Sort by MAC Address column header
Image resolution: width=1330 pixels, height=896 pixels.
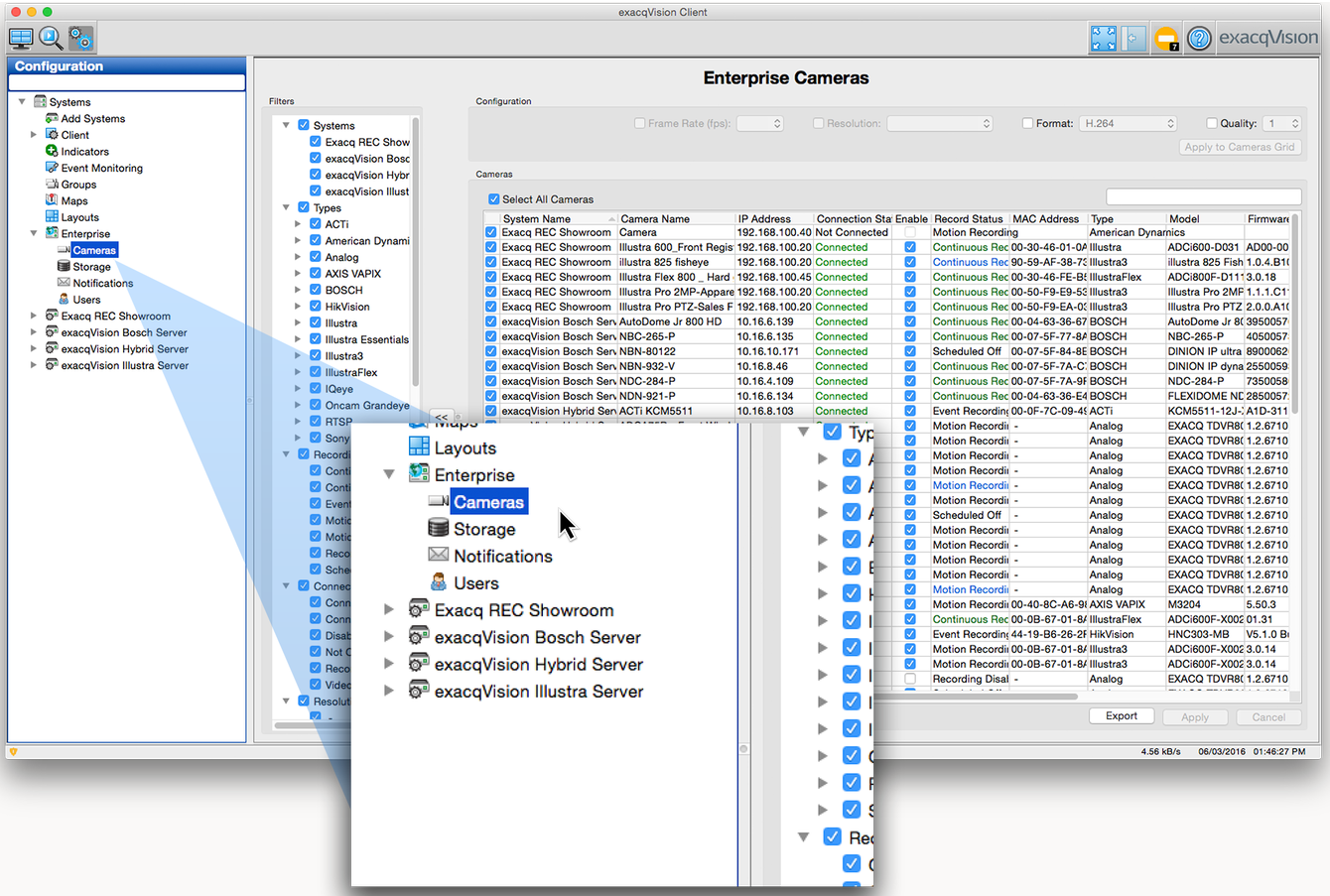[1048, 218]
